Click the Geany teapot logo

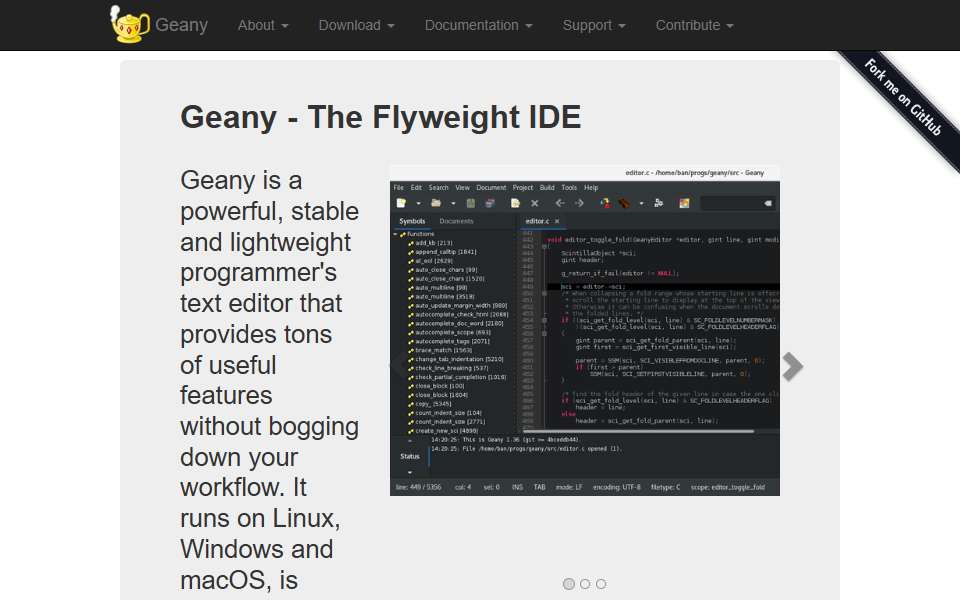tap(130, 24)
